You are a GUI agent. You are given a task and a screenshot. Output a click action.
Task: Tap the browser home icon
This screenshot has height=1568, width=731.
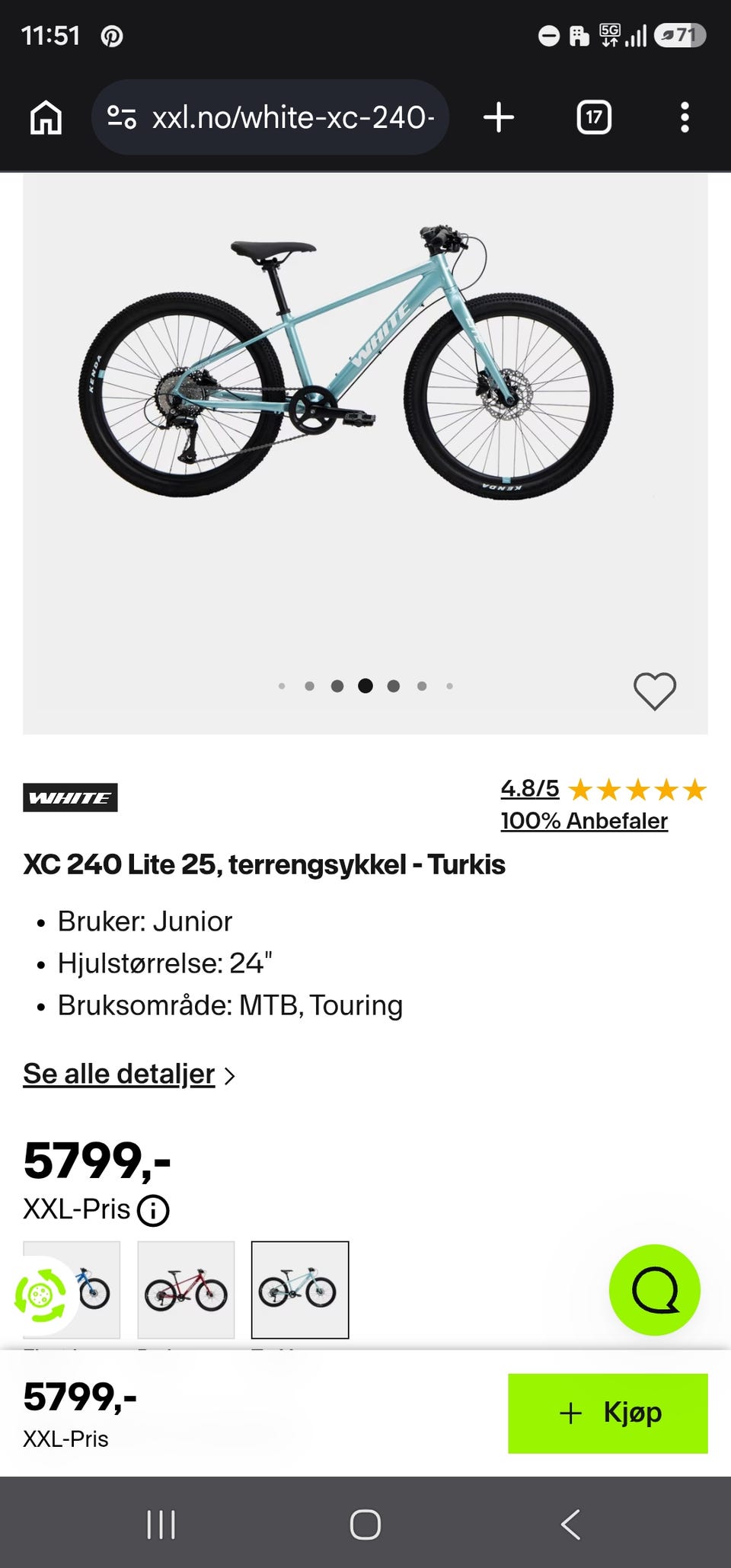[x=46, y=118]
